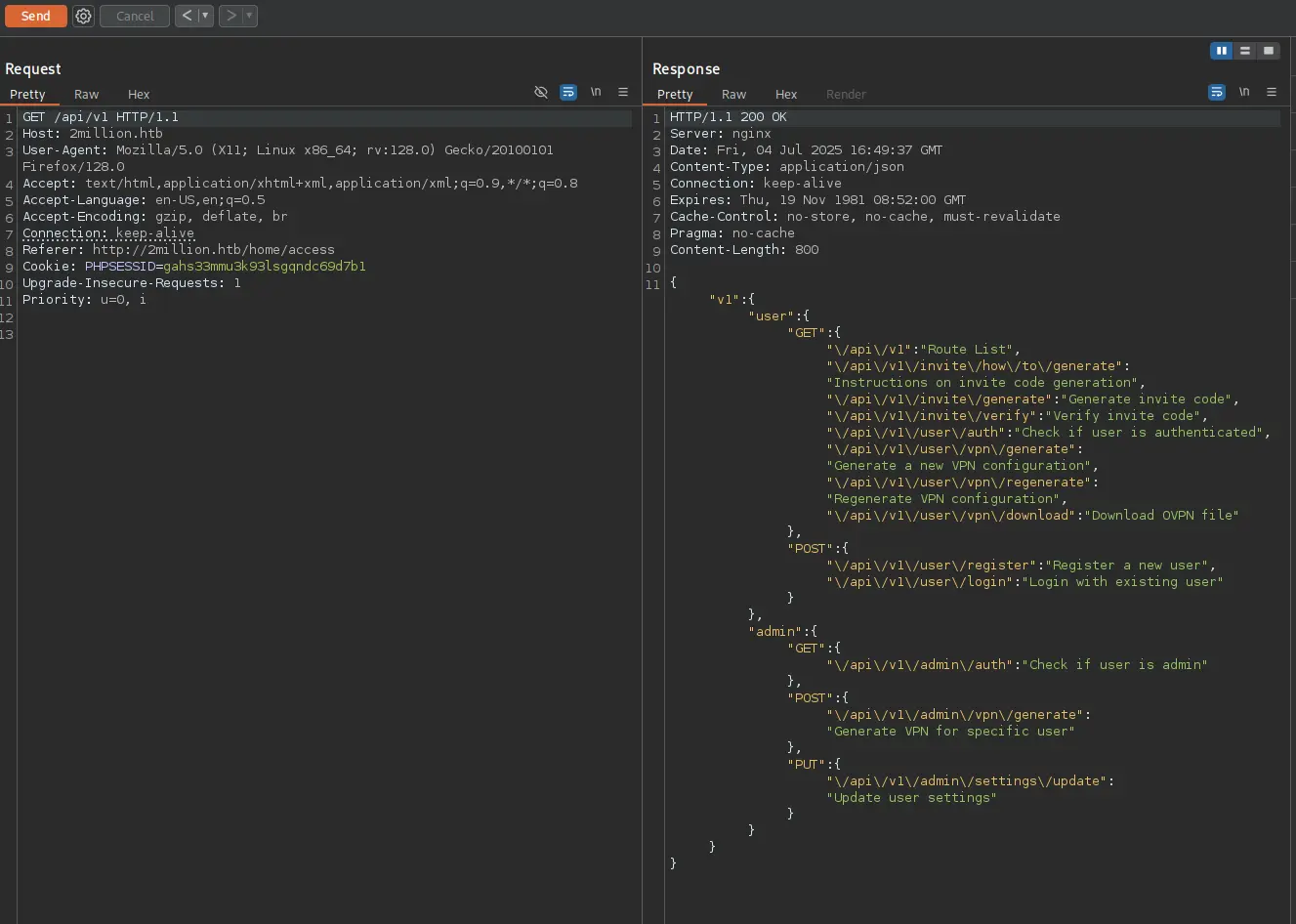Image resolution: width=1296 pixels, height=924 pixels.
Task: Click the "Verify invite code" entry
Action: coord(1123,416)
